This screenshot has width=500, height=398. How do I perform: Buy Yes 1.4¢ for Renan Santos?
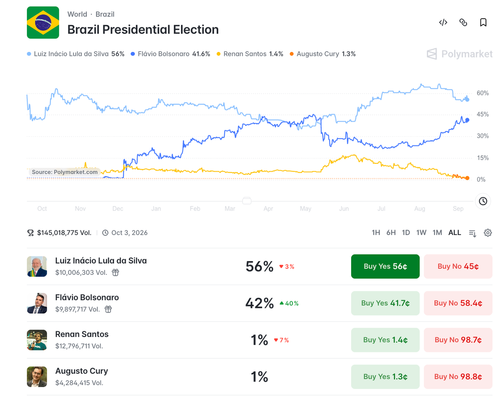coord(385,340)
